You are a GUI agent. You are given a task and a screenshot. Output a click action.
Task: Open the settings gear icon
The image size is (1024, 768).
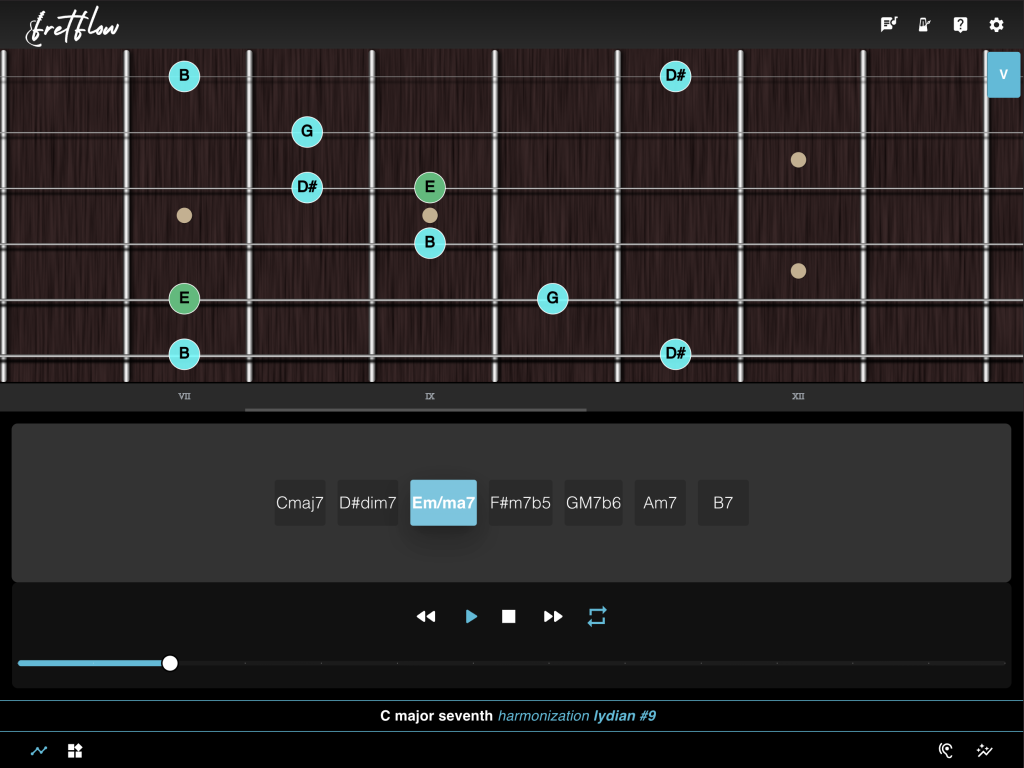pyautogui.click(x=996, y=25)
